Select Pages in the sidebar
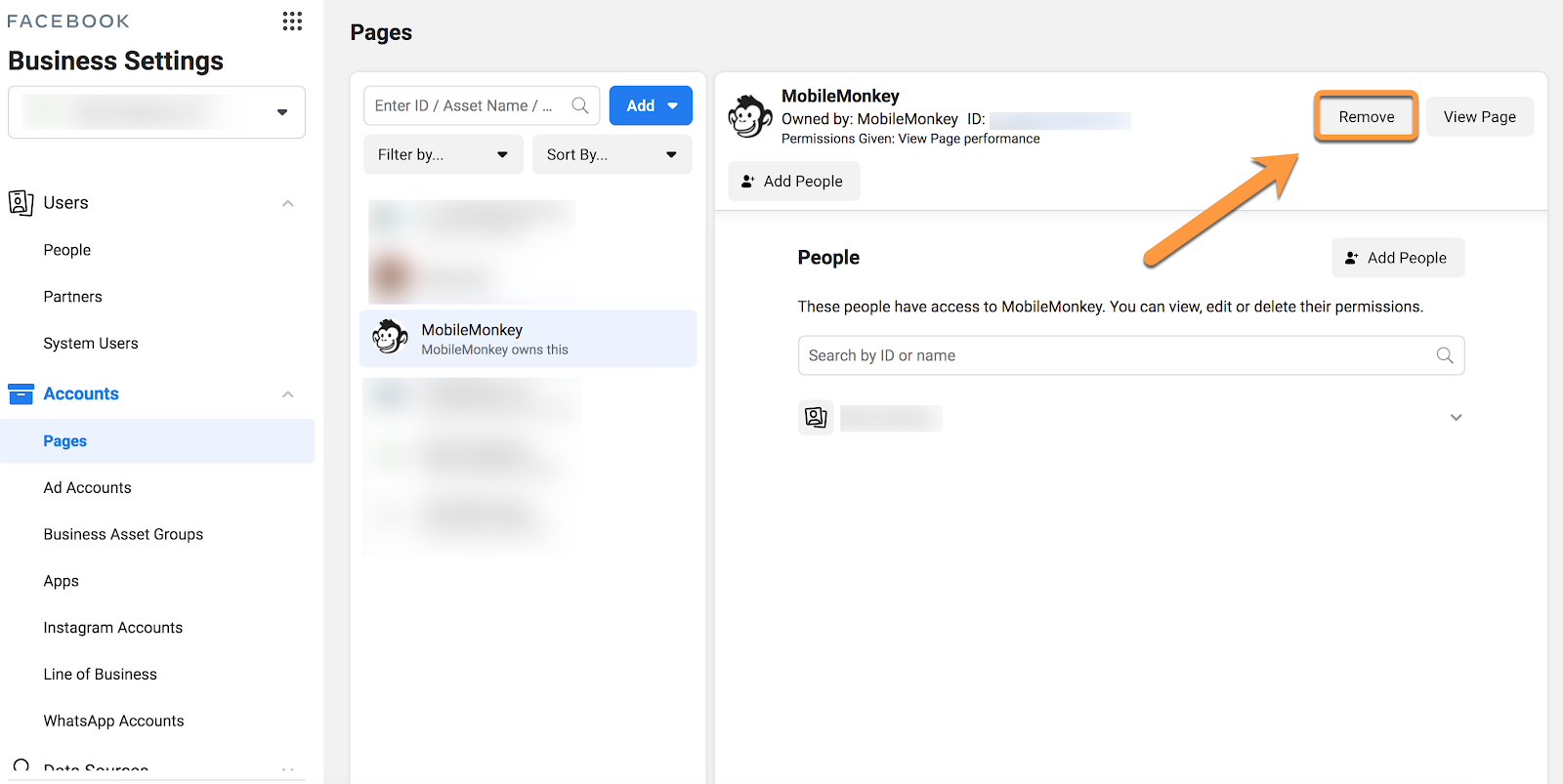The image size is (1563, 784). coord(157,441)
